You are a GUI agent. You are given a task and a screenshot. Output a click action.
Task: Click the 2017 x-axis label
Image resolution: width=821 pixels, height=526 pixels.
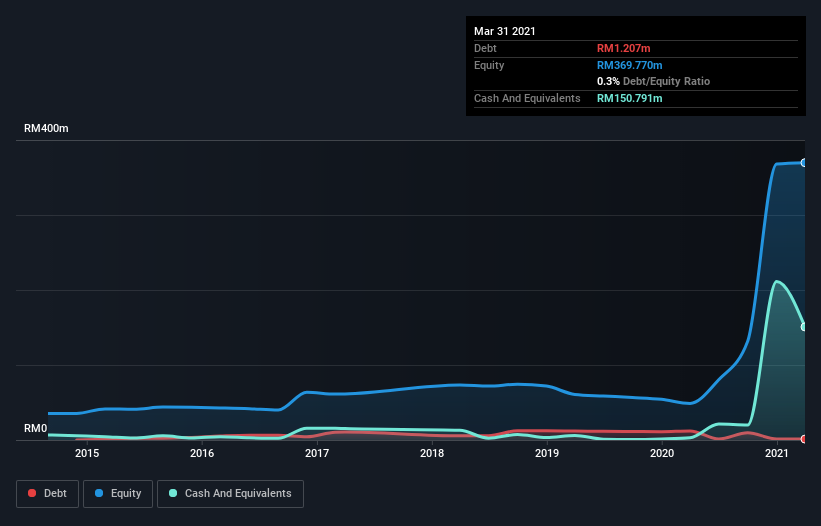317,453
